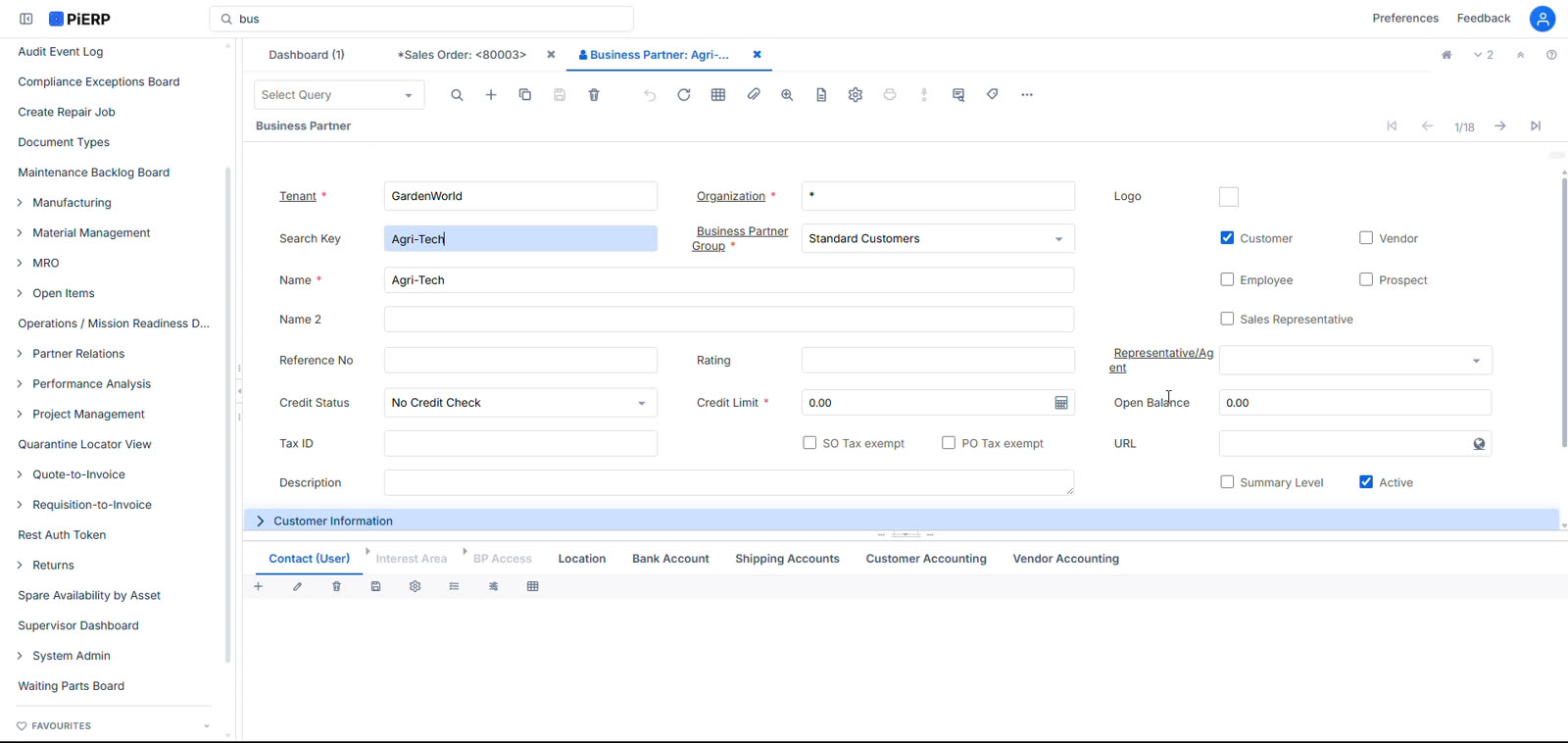Open attachments with the paperclip icon
The height and width of the screenshot is (743, 1568).
pyautogui.click(x=753, y=95)
